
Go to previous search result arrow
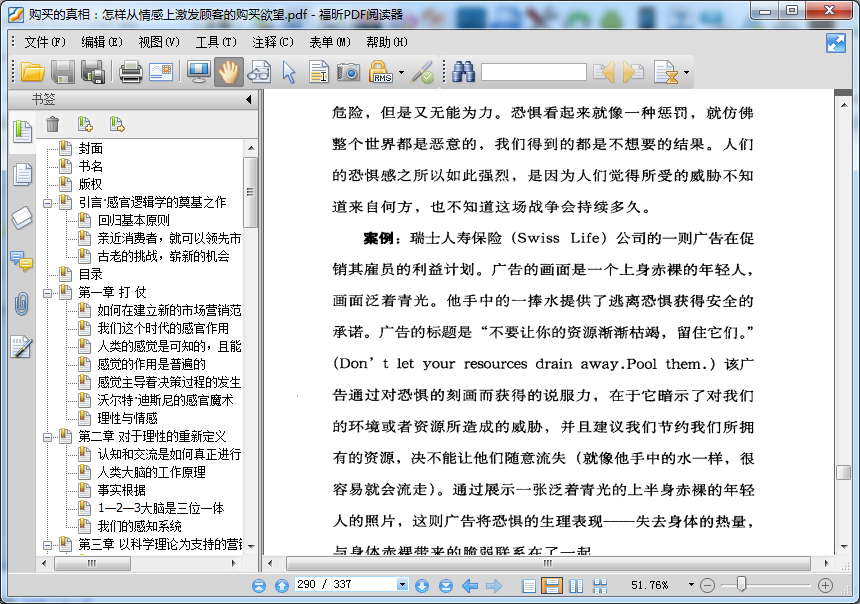pyautogui.click(x=604, y=72)
